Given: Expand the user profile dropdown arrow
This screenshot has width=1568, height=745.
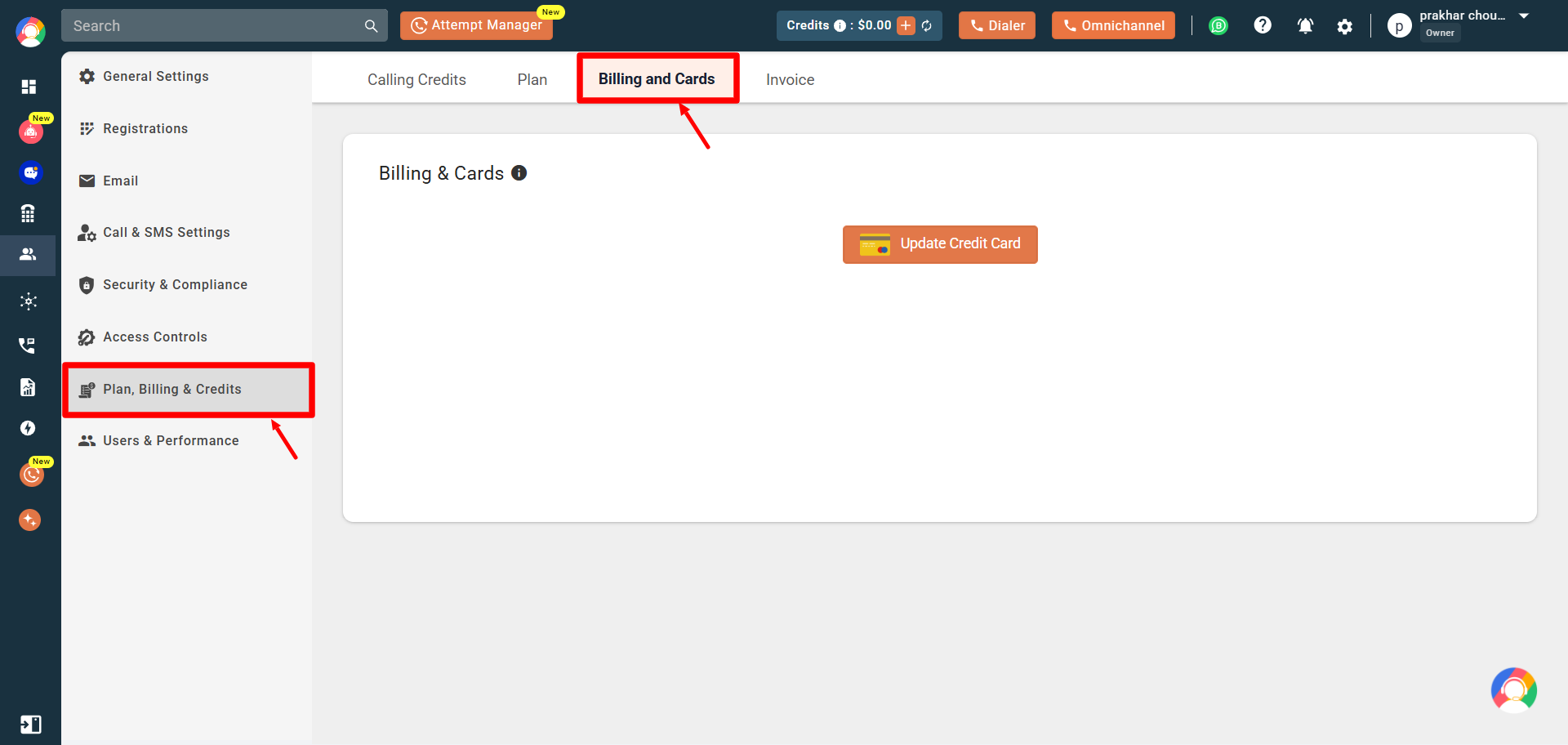Looking at the screenshot, I should [1524, 16].
